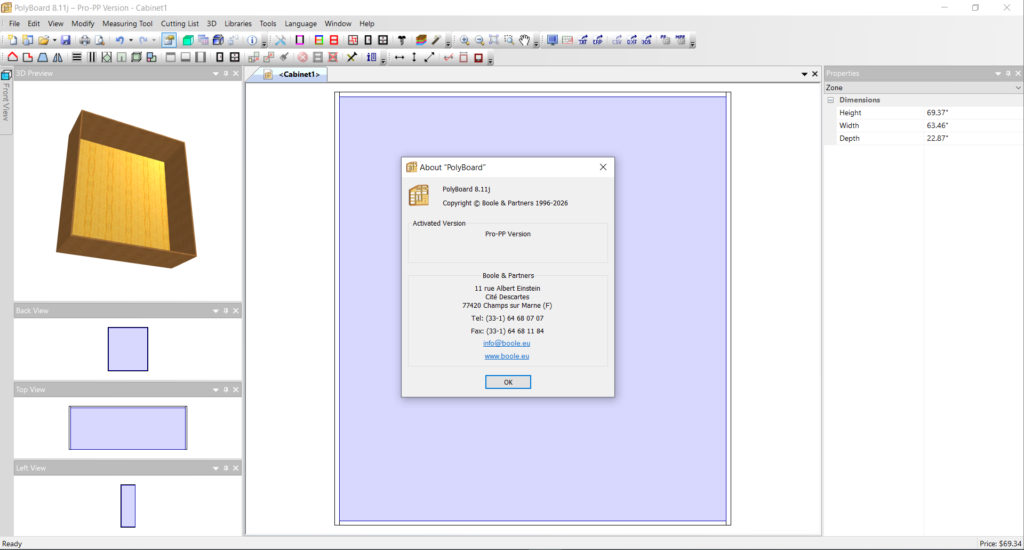The image size is (1024, 550).
Task: Click the colored material layers icon
Action: point(421,40)
